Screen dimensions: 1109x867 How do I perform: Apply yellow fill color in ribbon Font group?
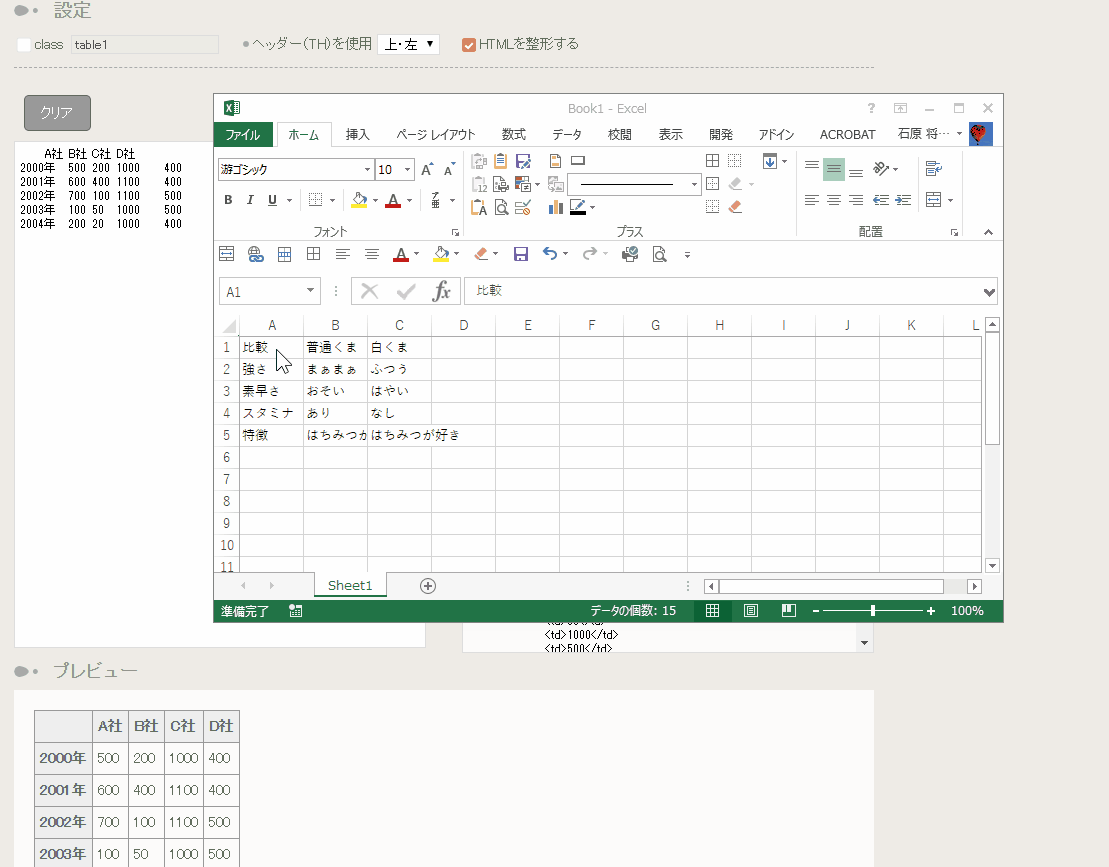coord(359,200)
